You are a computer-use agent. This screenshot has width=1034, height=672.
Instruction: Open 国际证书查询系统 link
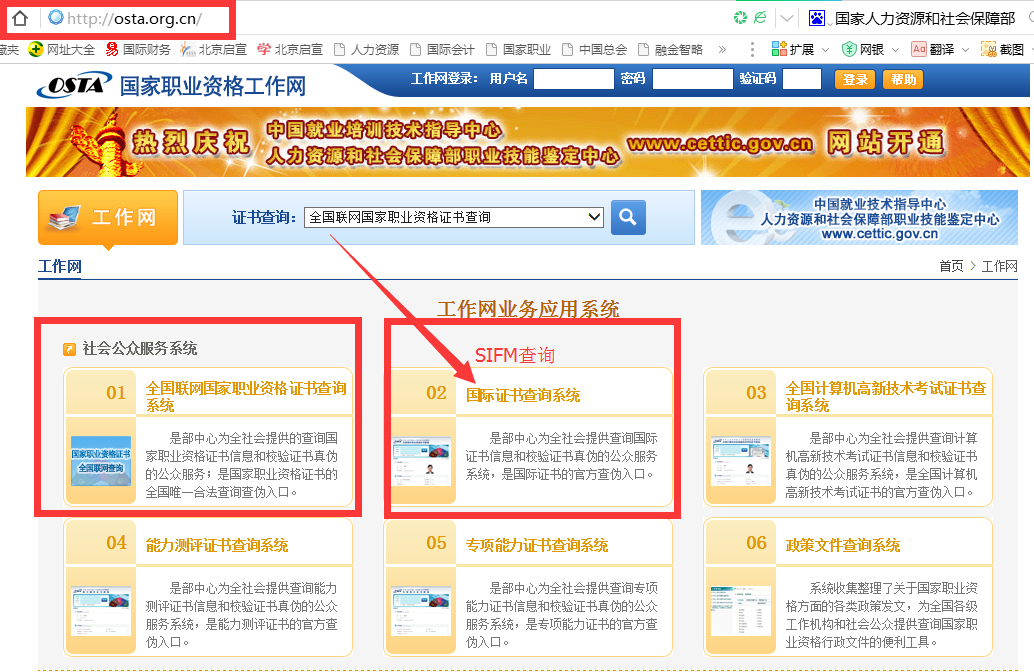click(x=523, y=395)
